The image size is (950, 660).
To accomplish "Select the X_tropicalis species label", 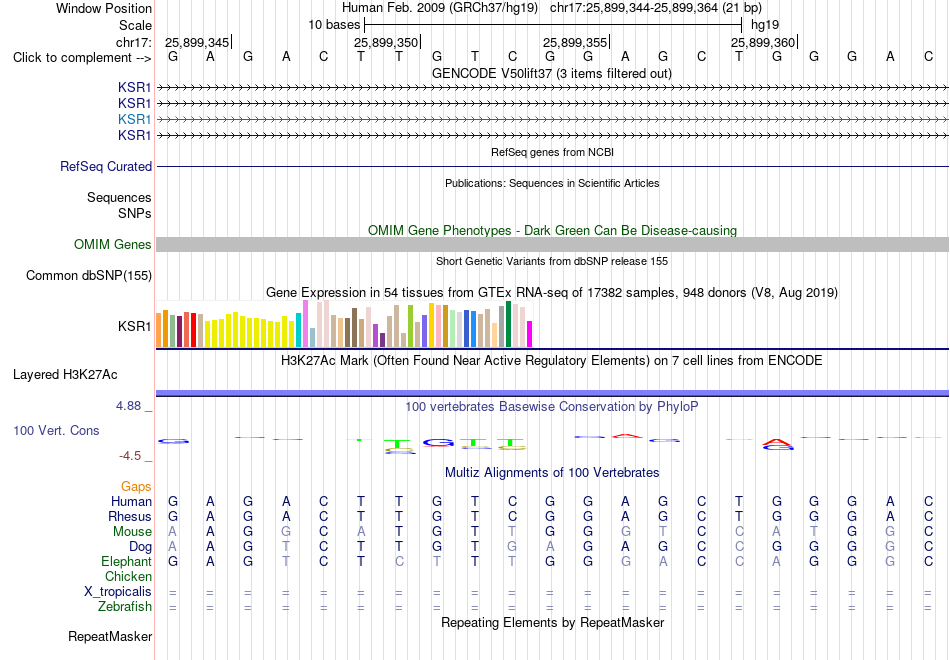I will coord(118,592).
